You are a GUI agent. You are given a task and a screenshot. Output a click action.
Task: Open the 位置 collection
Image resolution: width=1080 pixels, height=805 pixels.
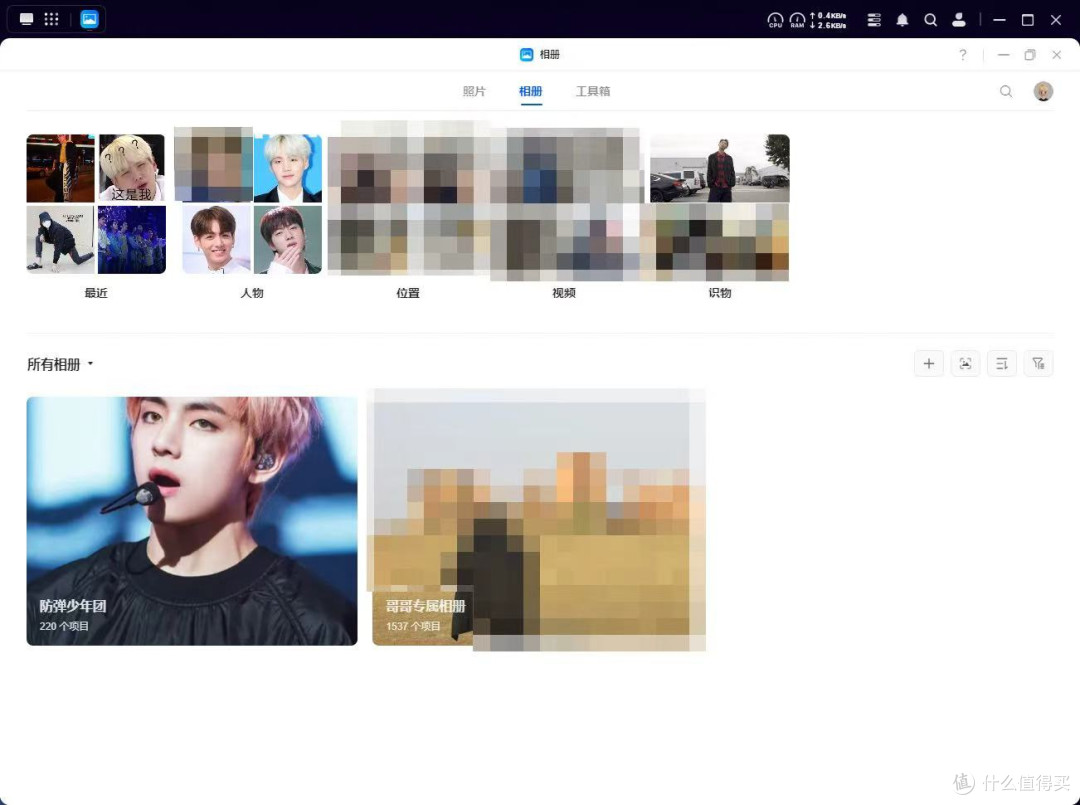point(408,204)
